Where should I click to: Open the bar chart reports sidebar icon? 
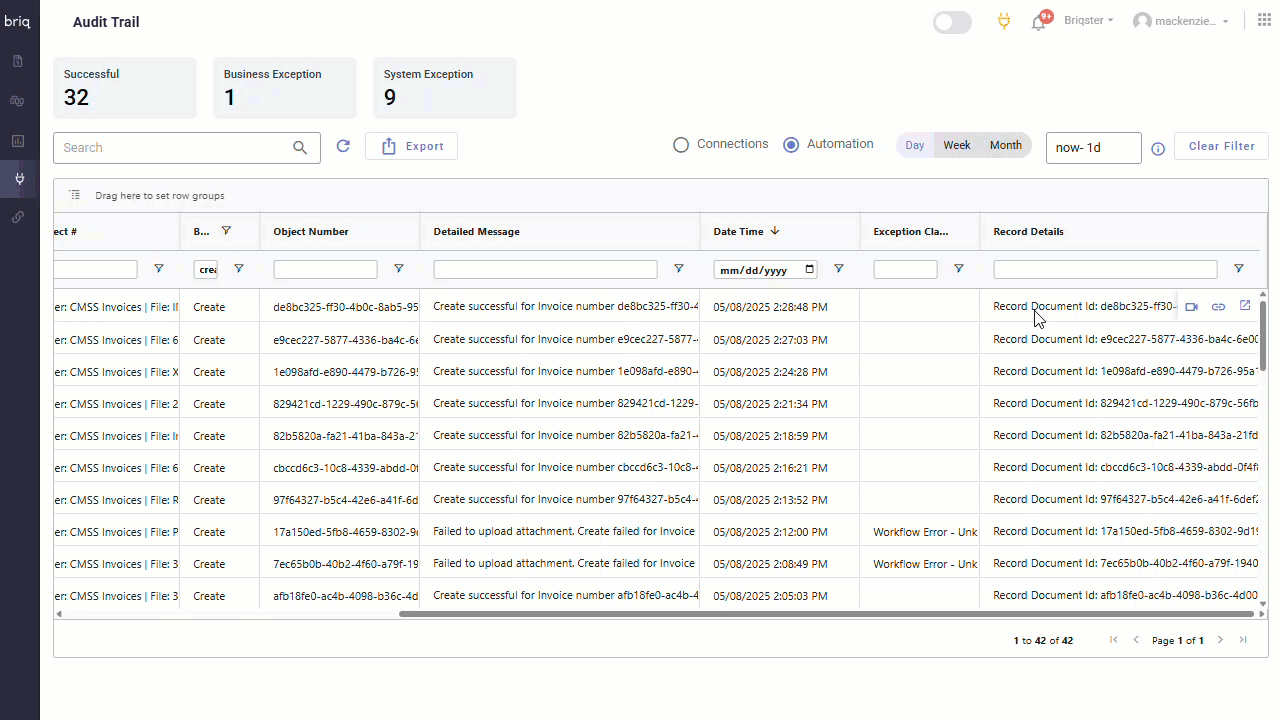pyautogui.click(x=18, y=141)
